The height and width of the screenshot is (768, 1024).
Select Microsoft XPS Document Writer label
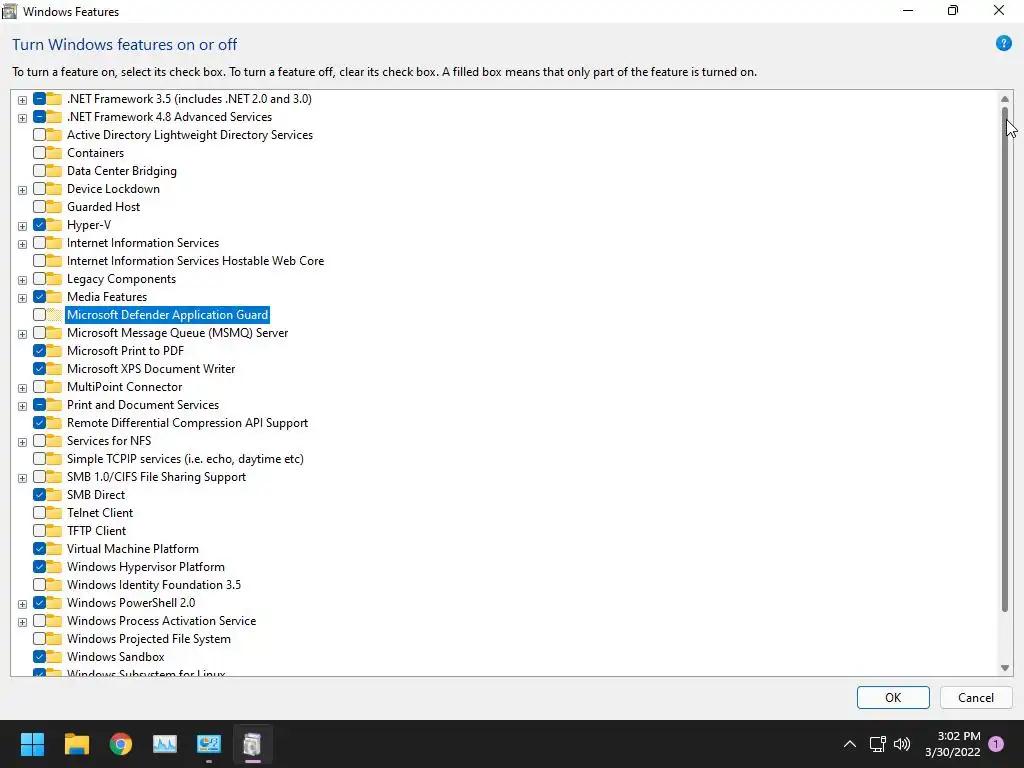click(x=151, y=369)
